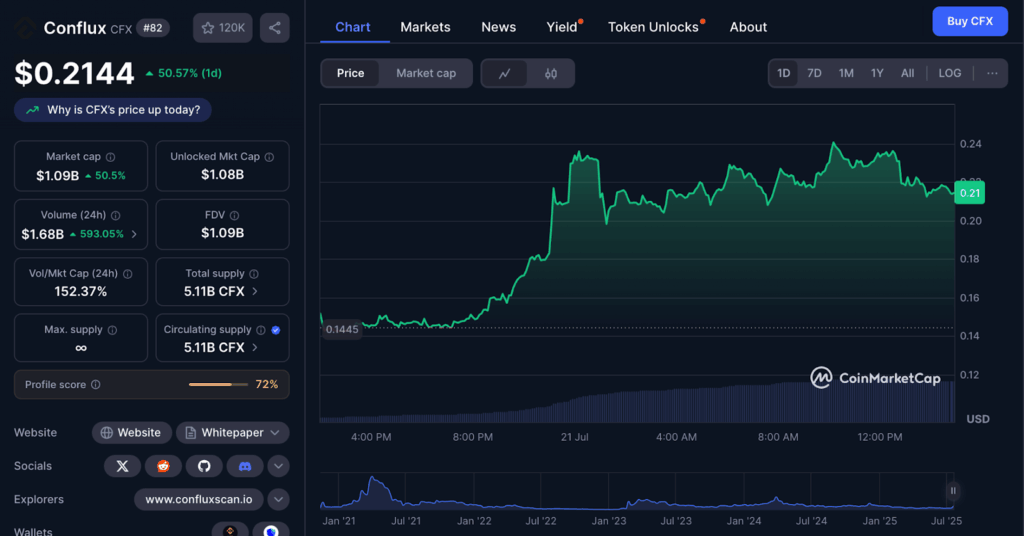The width and height of the screenshot is (1024, 536).
Task: Expand explorers list next to confluxscan.io
Action: coord(279,499)
